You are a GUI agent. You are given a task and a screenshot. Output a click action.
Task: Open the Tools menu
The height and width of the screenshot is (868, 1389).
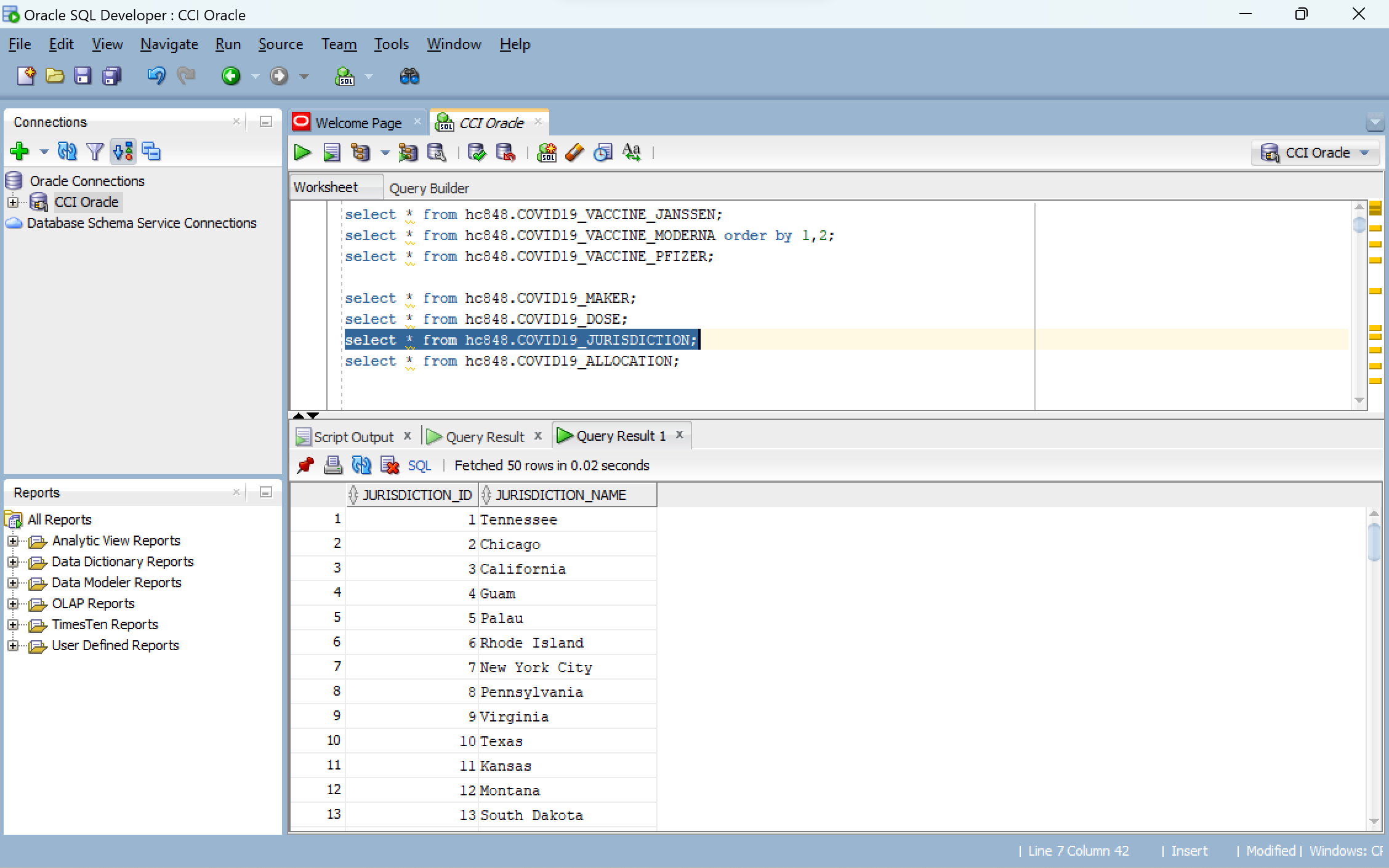(x=391, y=44)
